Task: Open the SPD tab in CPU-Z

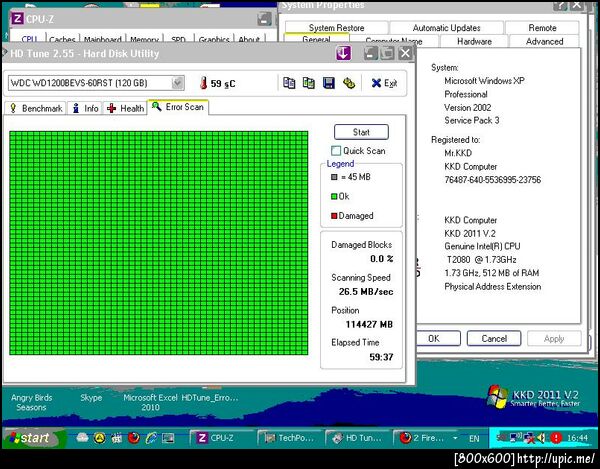Action: [x=178, y=39]
